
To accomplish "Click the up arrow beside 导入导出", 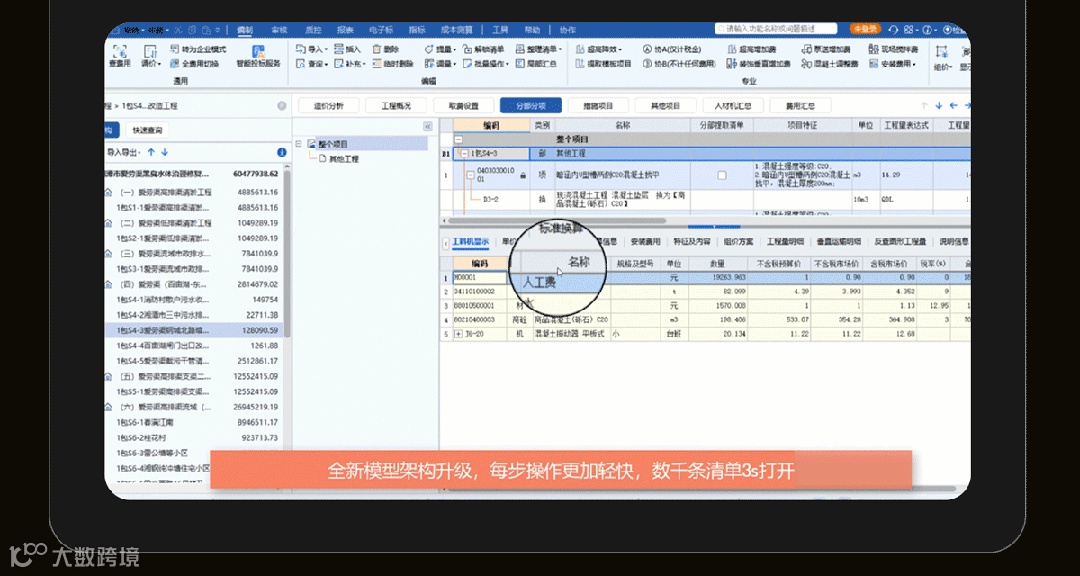I will [x=151, y=152].
